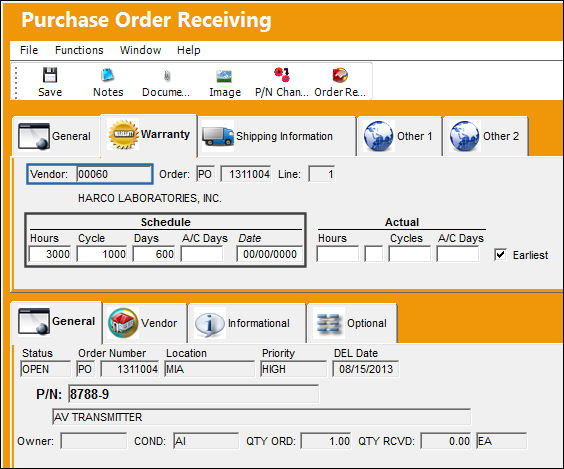Click the Line field showing 1

pos(322,174)
